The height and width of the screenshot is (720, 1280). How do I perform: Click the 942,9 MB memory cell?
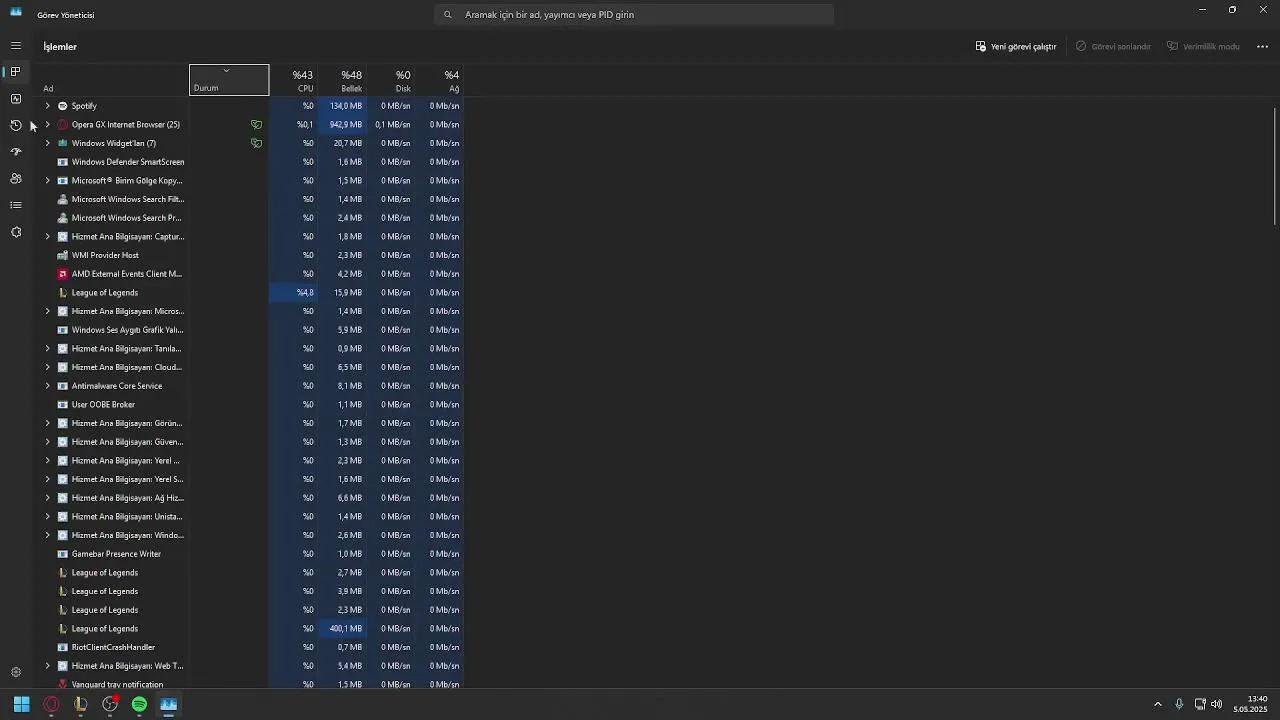342,125
